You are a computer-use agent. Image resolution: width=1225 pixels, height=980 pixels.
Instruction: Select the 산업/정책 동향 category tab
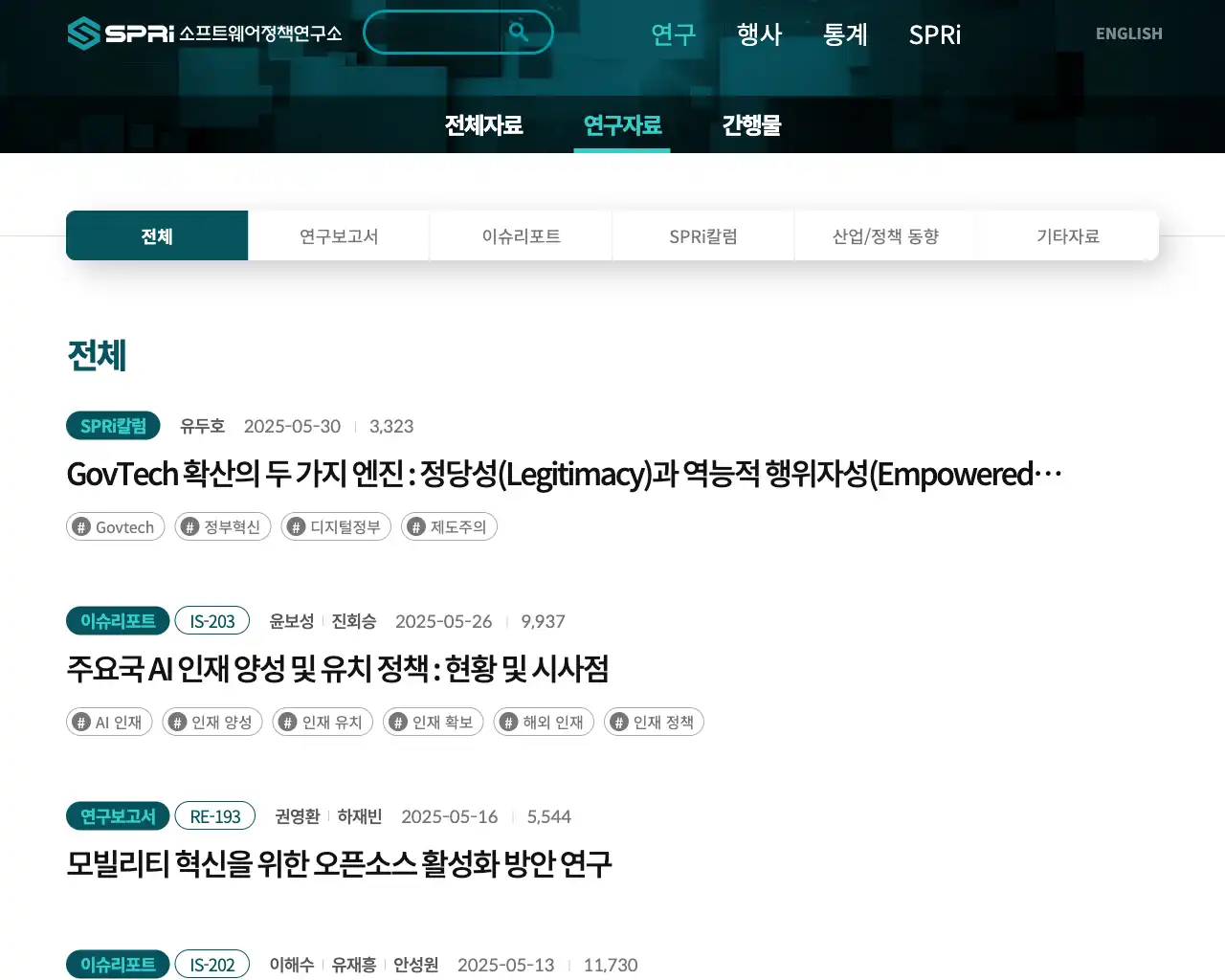(x=885, y=235)
